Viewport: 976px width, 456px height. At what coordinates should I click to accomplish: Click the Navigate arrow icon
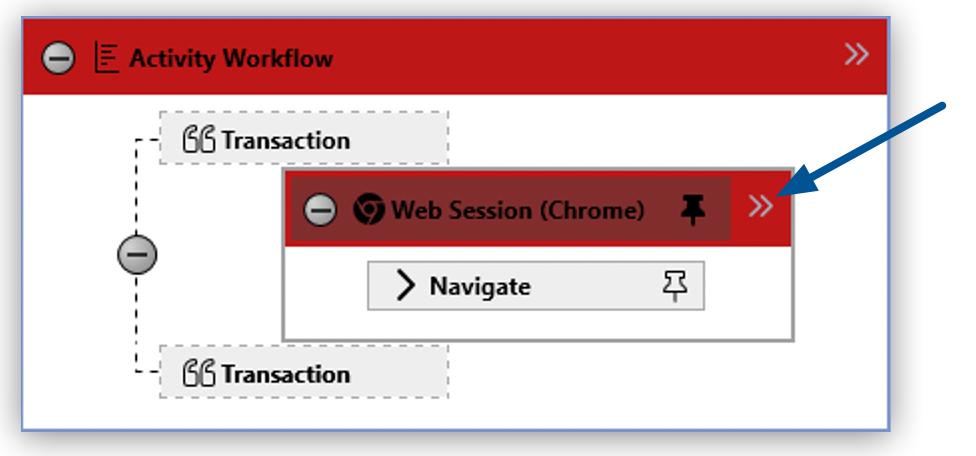pyautogui.click(x=405, y=286)
